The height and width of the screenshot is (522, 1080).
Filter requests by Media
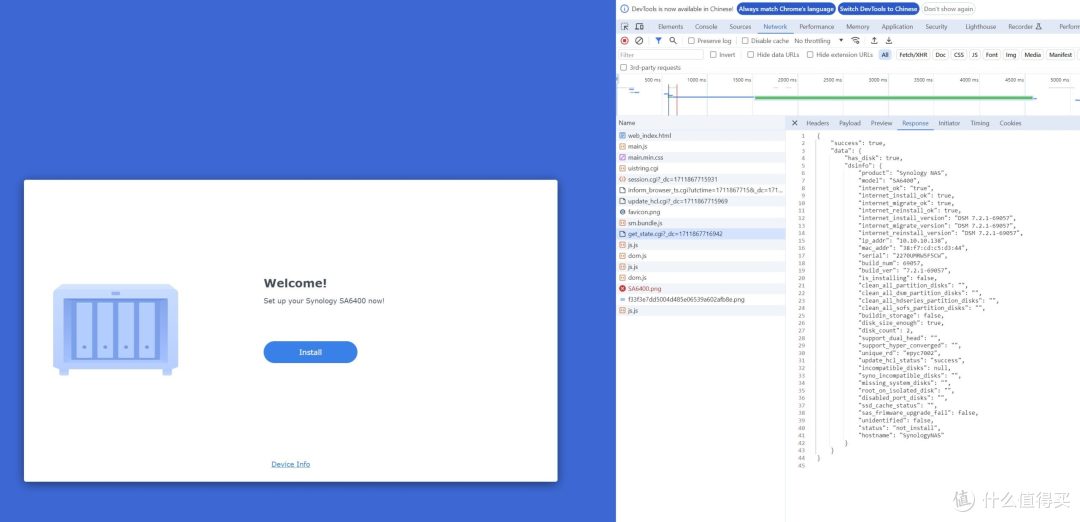[1032, 54]
